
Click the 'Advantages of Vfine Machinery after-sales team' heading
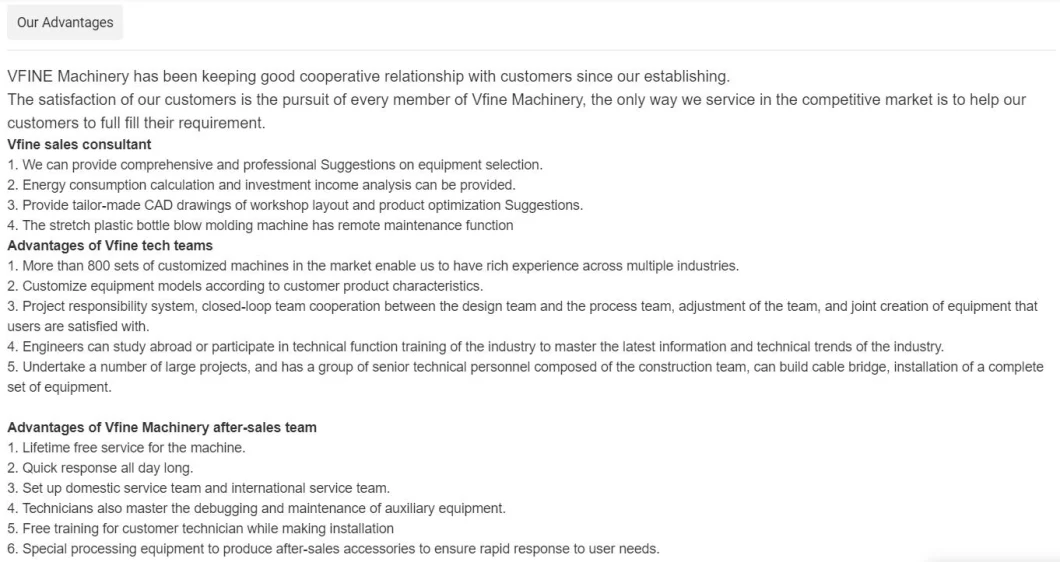(162, 427)
